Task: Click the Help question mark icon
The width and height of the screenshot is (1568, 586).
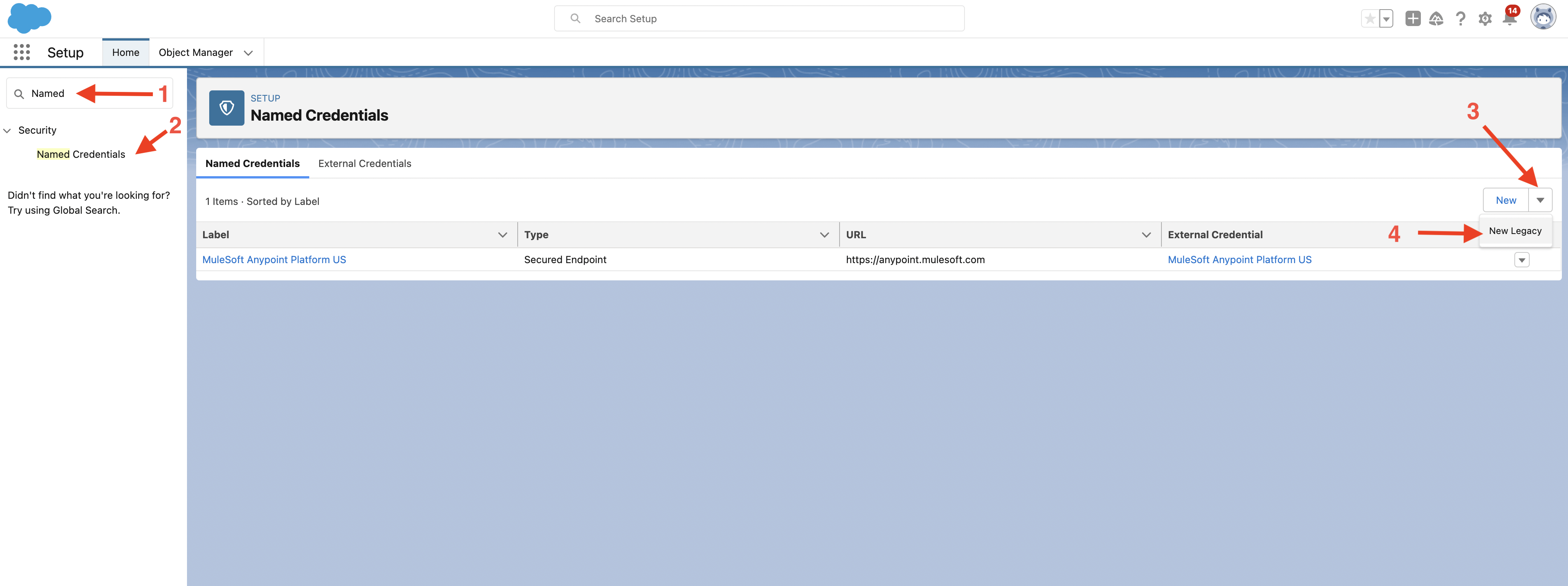Action: pos(1460,19)
